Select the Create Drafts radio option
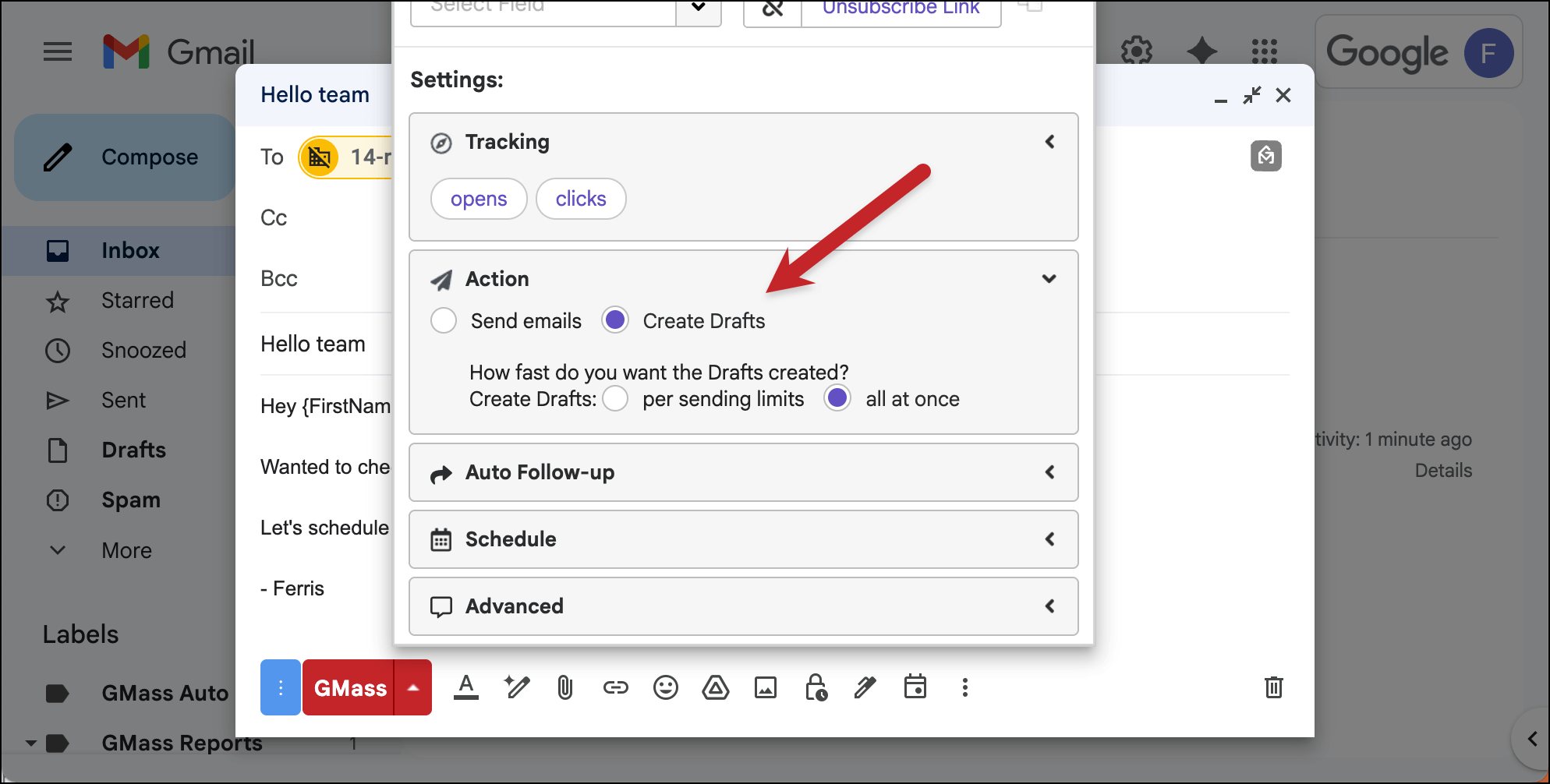 pos(615,321)
